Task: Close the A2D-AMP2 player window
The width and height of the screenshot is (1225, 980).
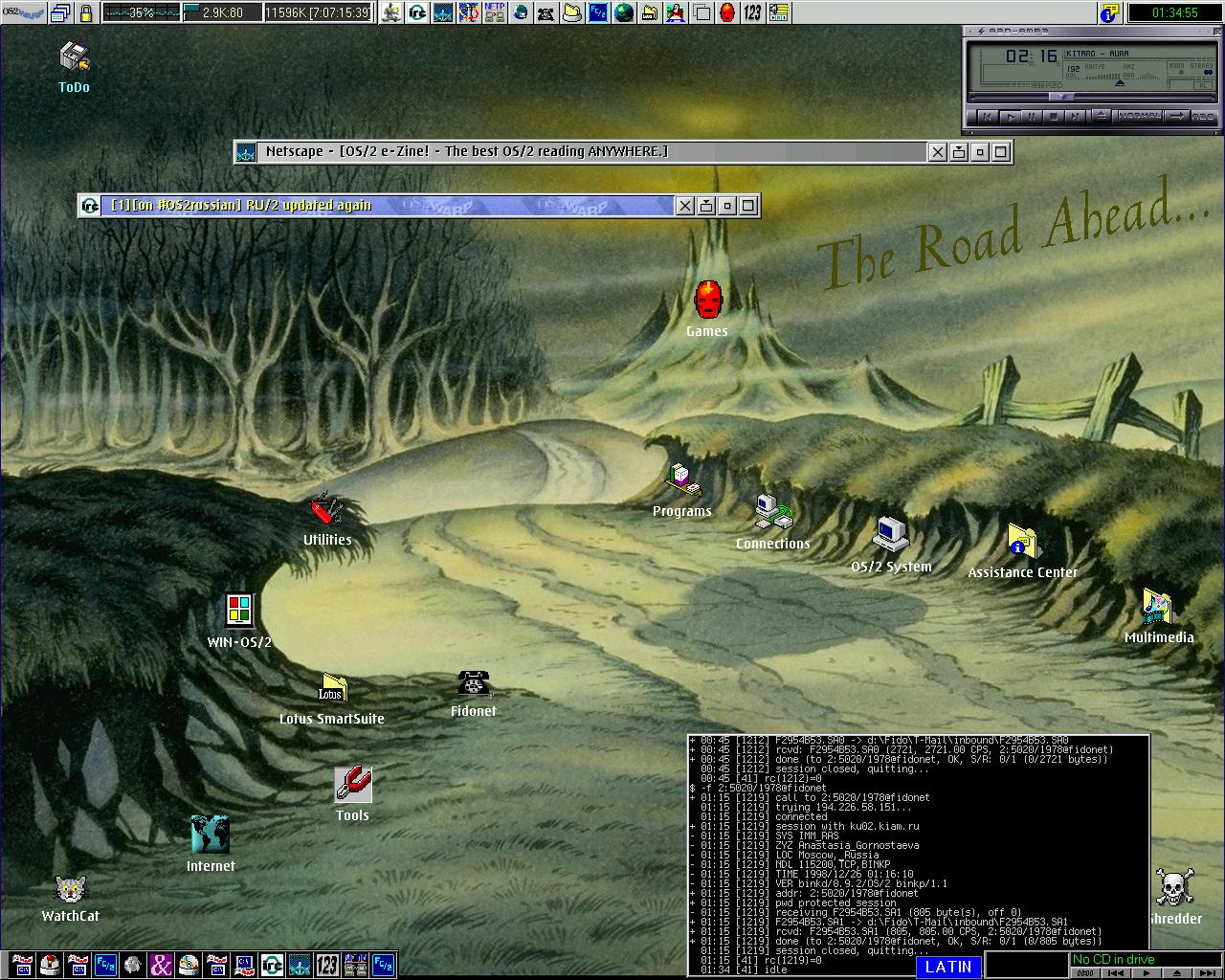Action: tap(1217, 32)
